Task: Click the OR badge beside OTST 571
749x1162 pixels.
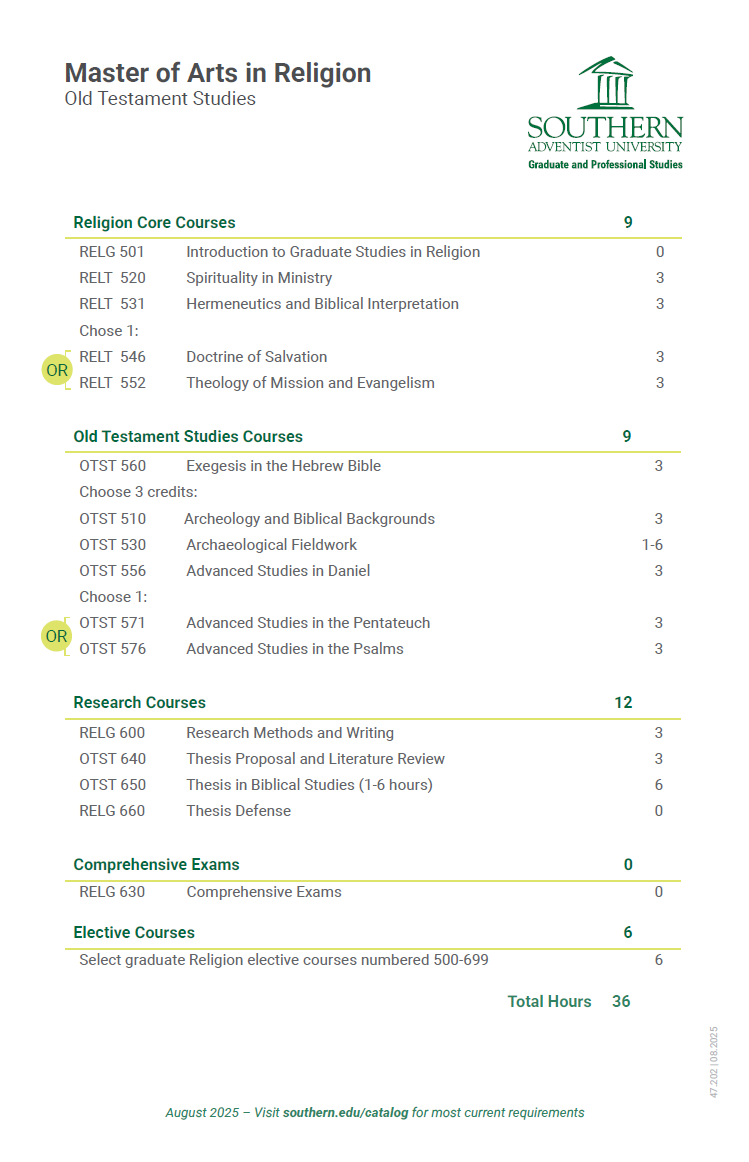Action: click(x=57, y=636)
